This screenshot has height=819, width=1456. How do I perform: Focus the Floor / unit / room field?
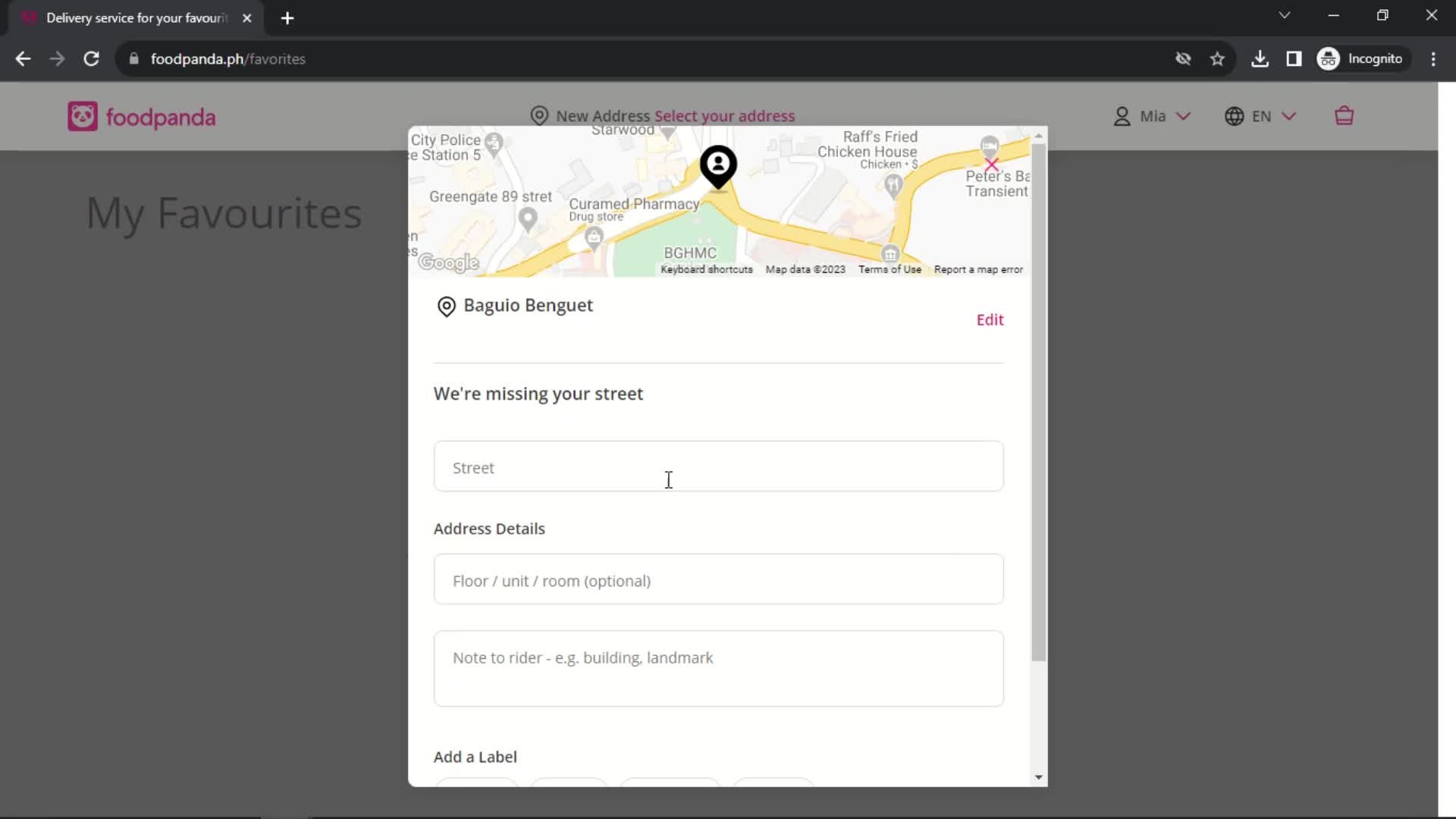pyautogui.click(x=718, y=579)
